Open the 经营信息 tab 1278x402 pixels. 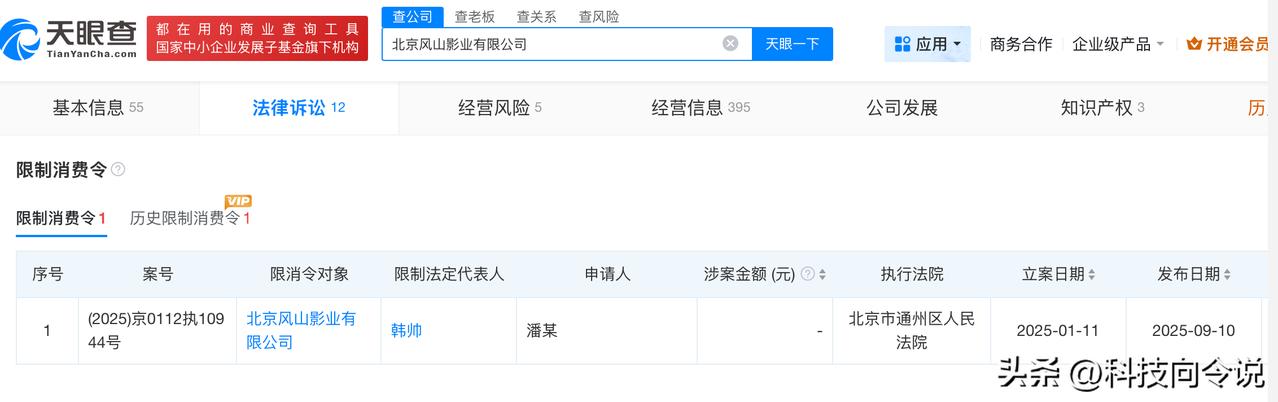[x=700, y=108]
